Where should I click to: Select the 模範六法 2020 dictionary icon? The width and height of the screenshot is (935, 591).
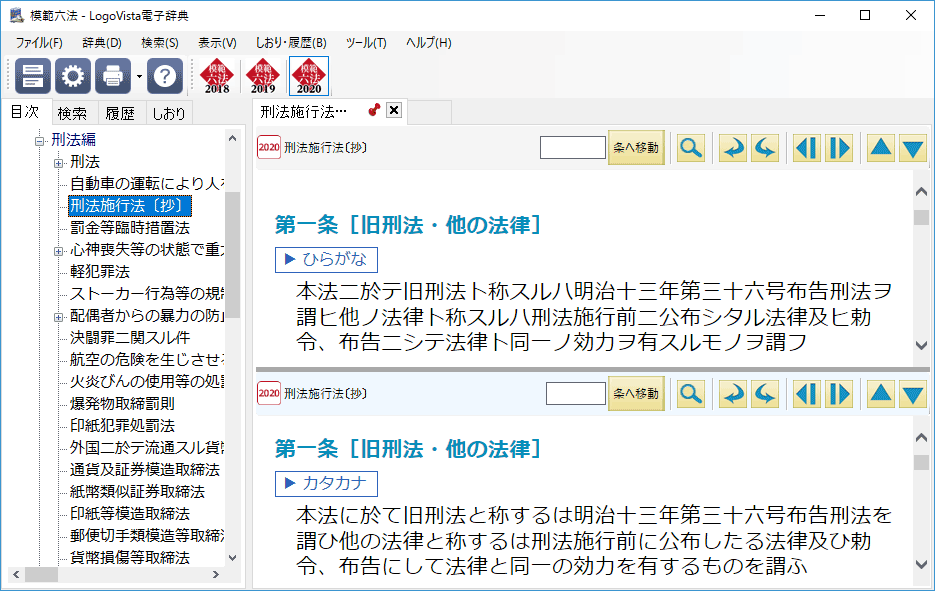[309, 76]
